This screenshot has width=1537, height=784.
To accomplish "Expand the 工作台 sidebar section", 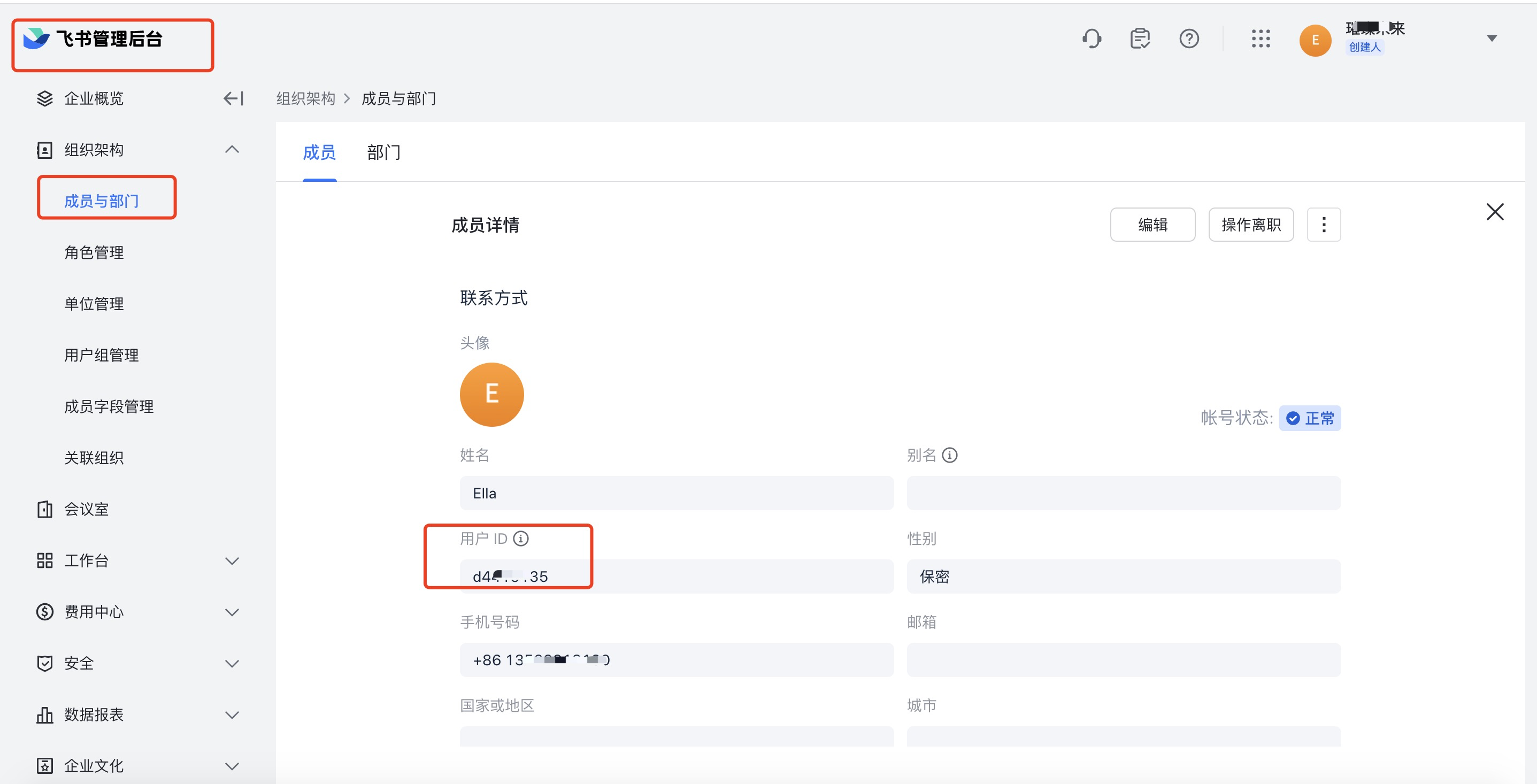I will coord(232,561).
